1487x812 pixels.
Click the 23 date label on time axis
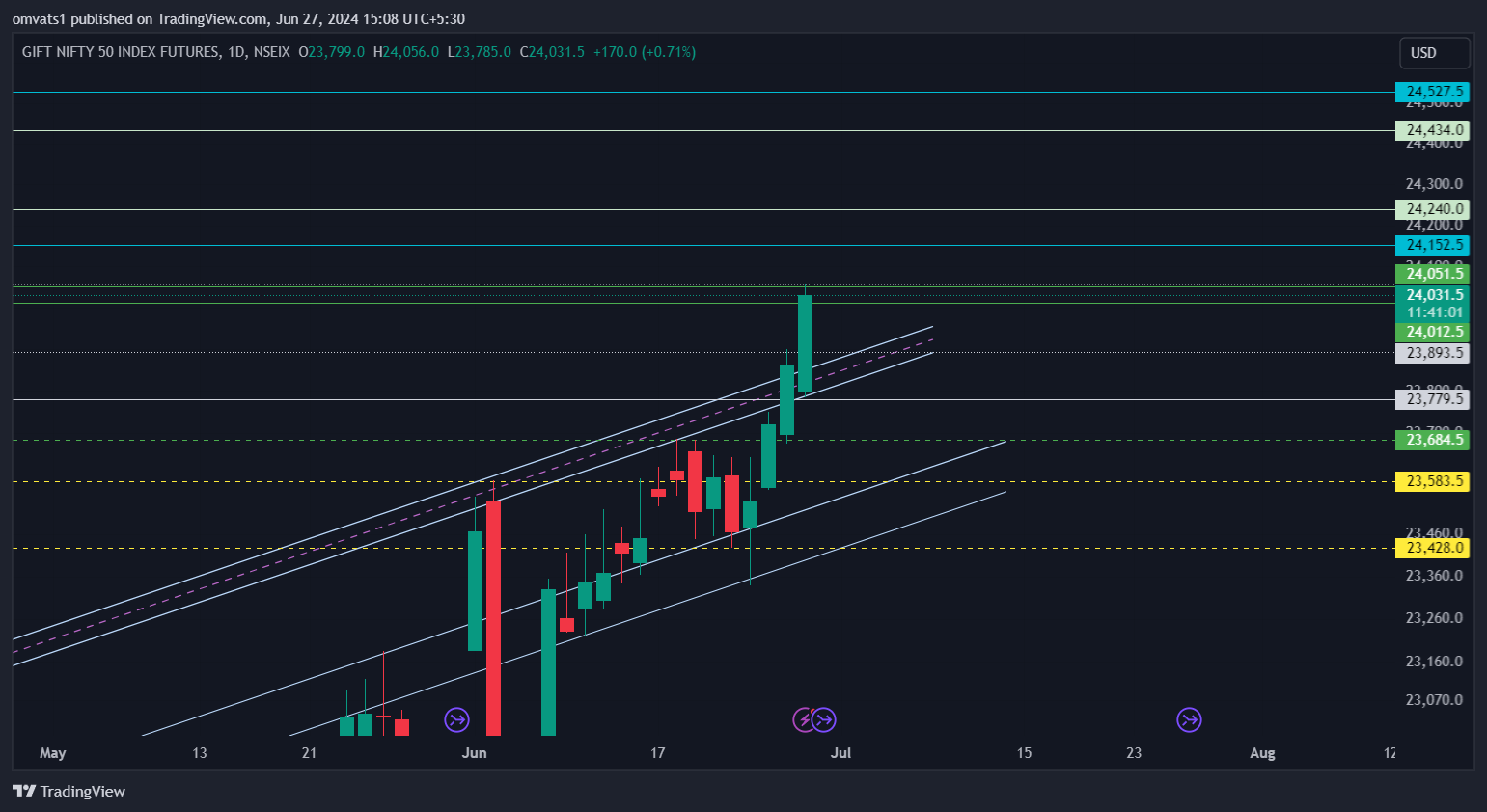pos(1134,753)
